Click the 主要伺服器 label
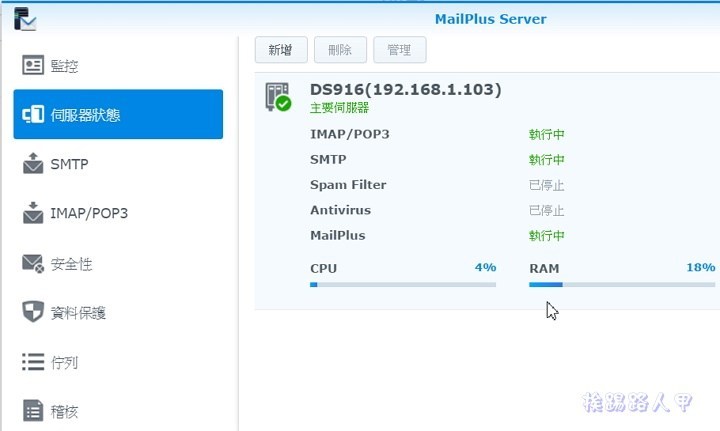720x431 pixels. (339, 108)
